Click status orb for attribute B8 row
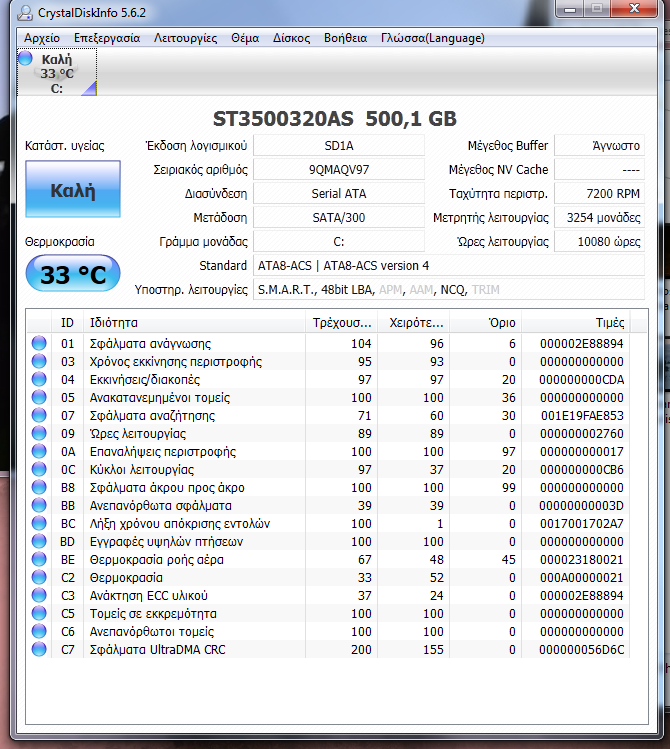Screen dimensions: 670x749 click(39, 487)
